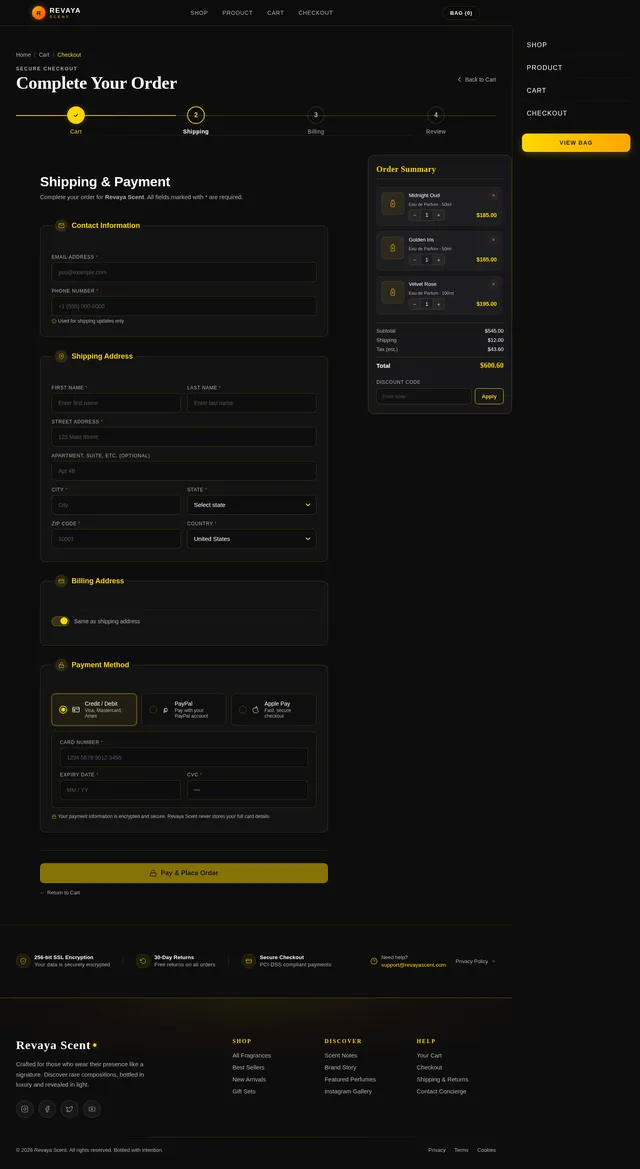Click the location pin icon beside Shipping Address
The image size is (640, 1169).
(x=61, y=356)
